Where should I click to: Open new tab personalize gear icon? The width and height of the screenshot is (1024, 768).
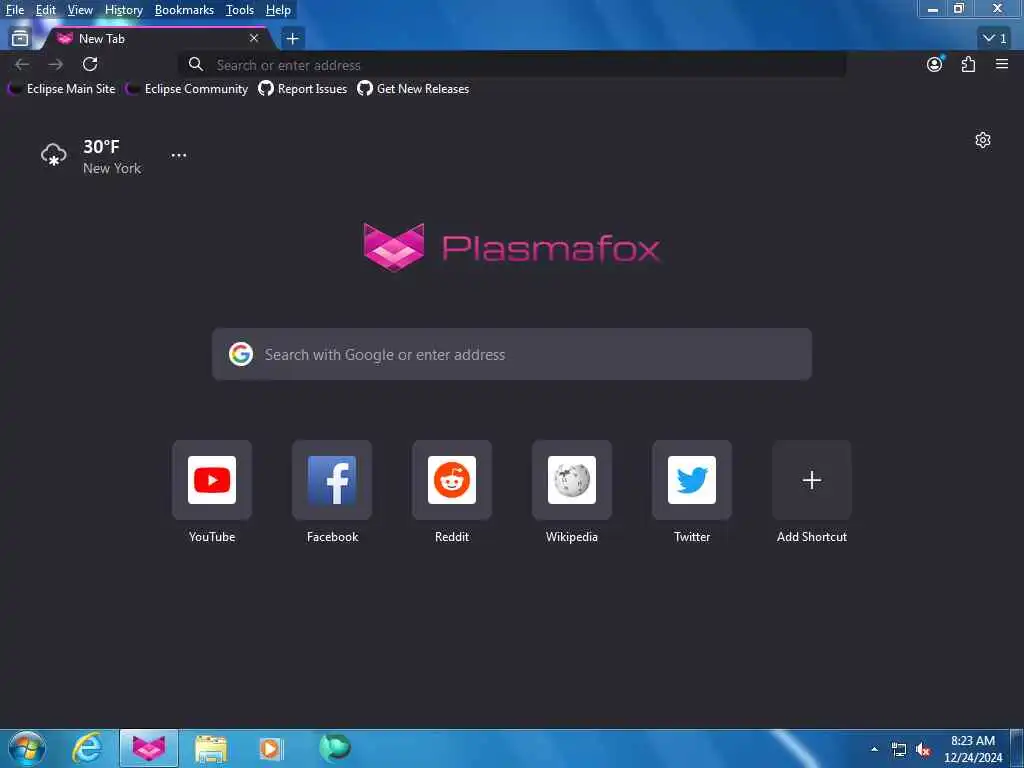tap(983, 140)
